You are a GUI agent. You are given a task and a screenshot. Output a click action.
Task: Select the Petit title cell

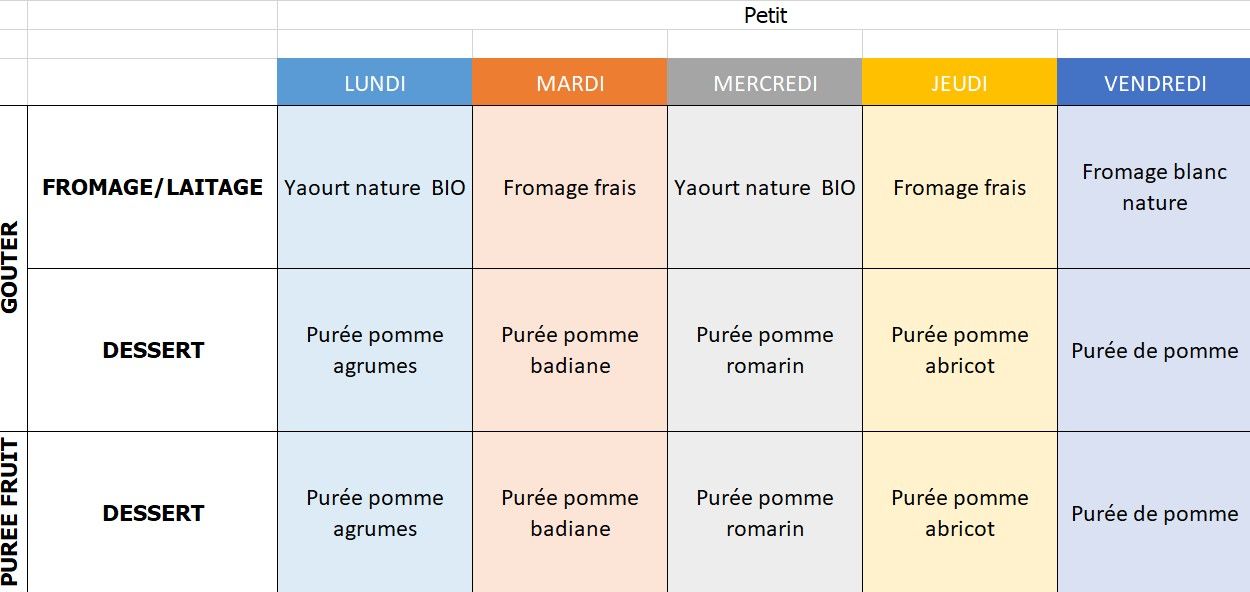pyautogui.click(x=765, y=15)
